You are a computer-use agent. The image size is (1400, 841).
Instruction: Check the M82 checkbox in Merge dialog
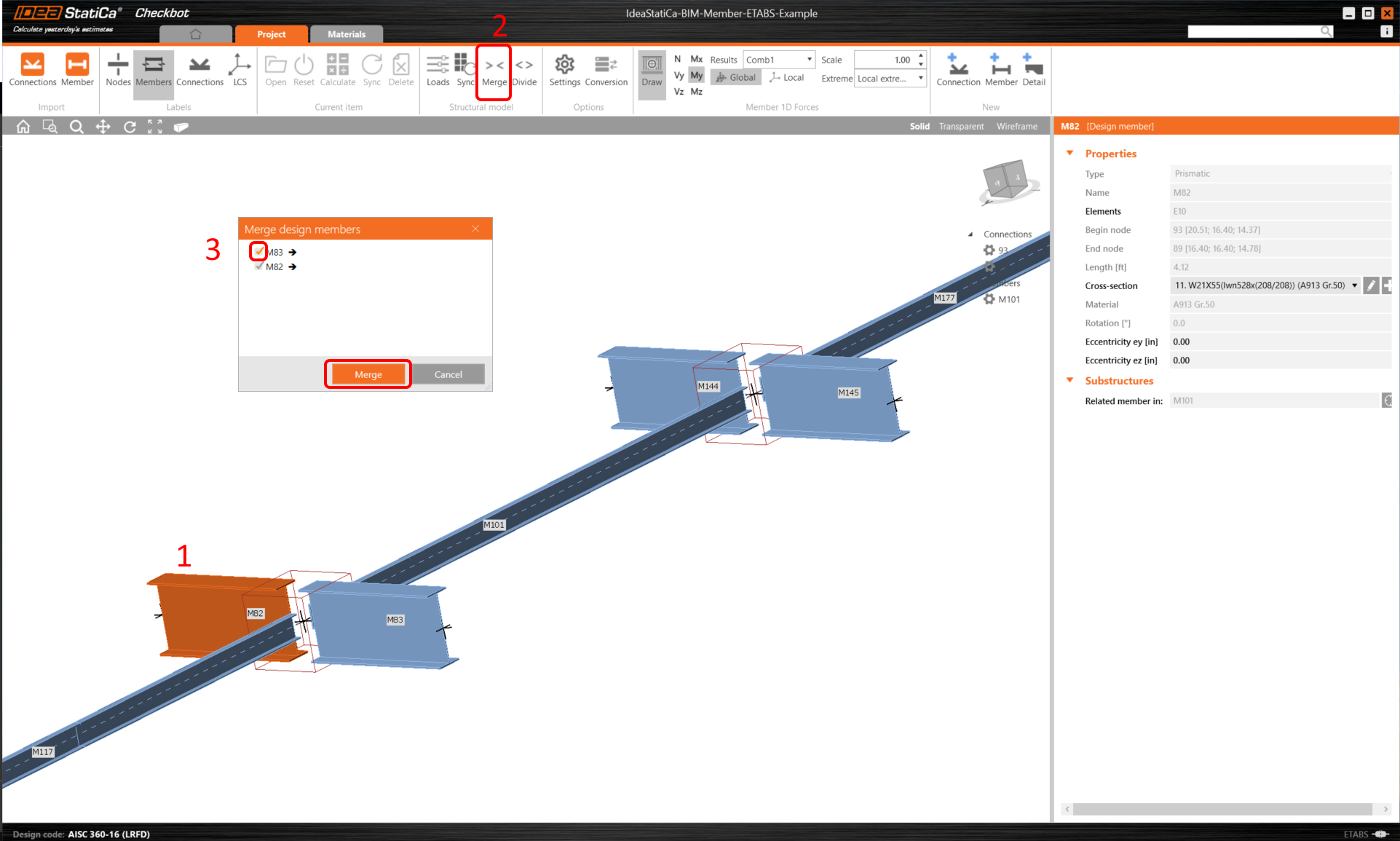pyautogui.click(x=259, y=266)
